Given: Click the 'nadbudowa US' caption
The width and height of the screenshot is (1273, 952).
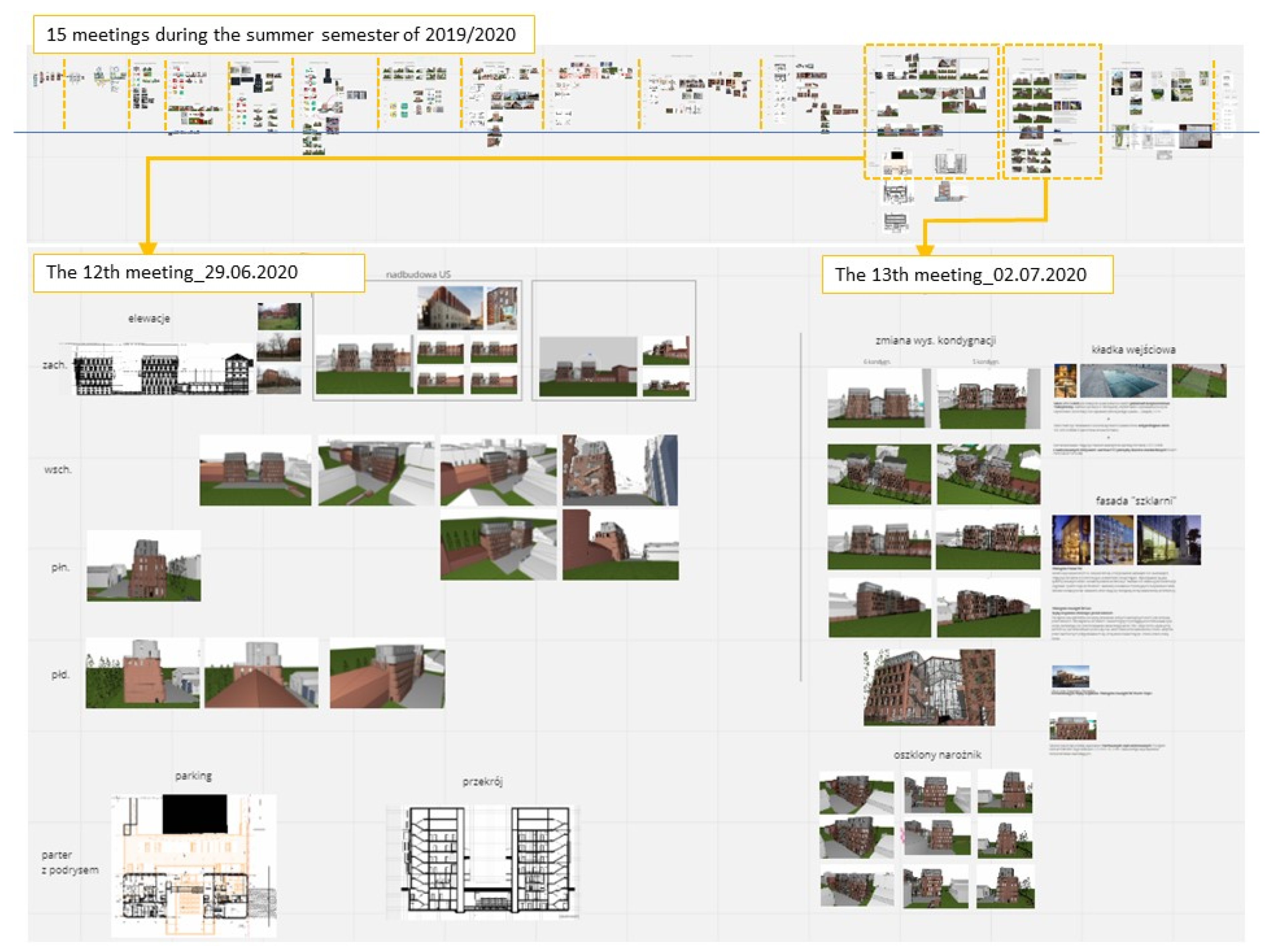Looking at the screenshot, I should [x=418, y=274].
